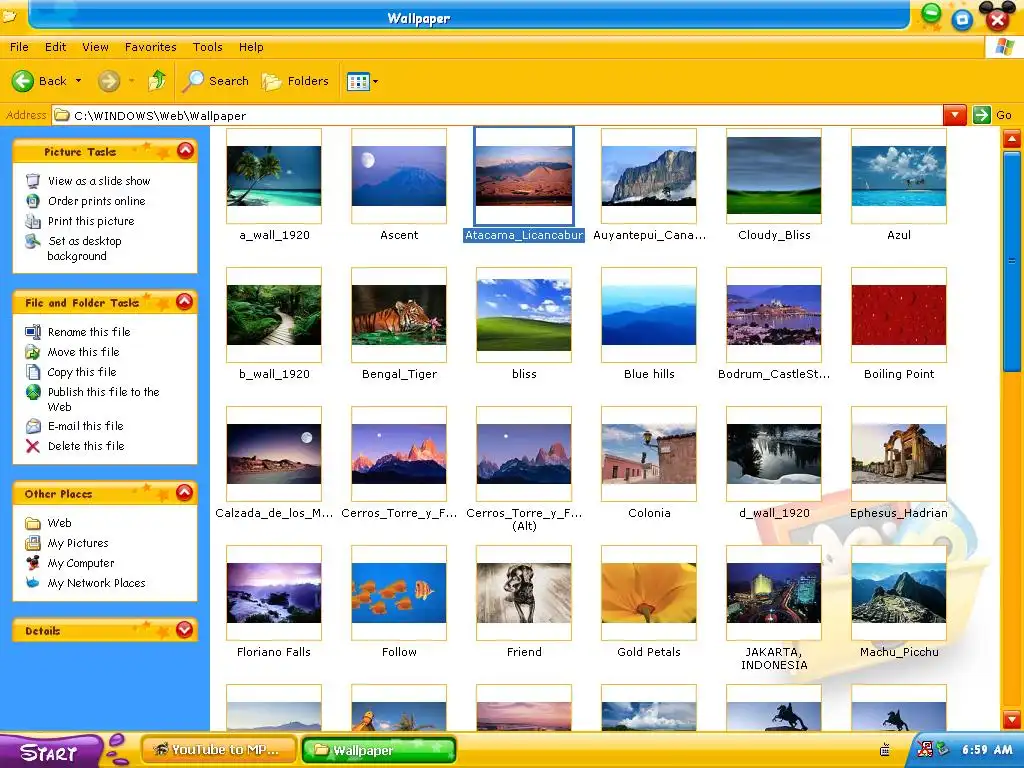The image size is (1024, 768).
Task: Click Move this file
Action: [84, 352]
